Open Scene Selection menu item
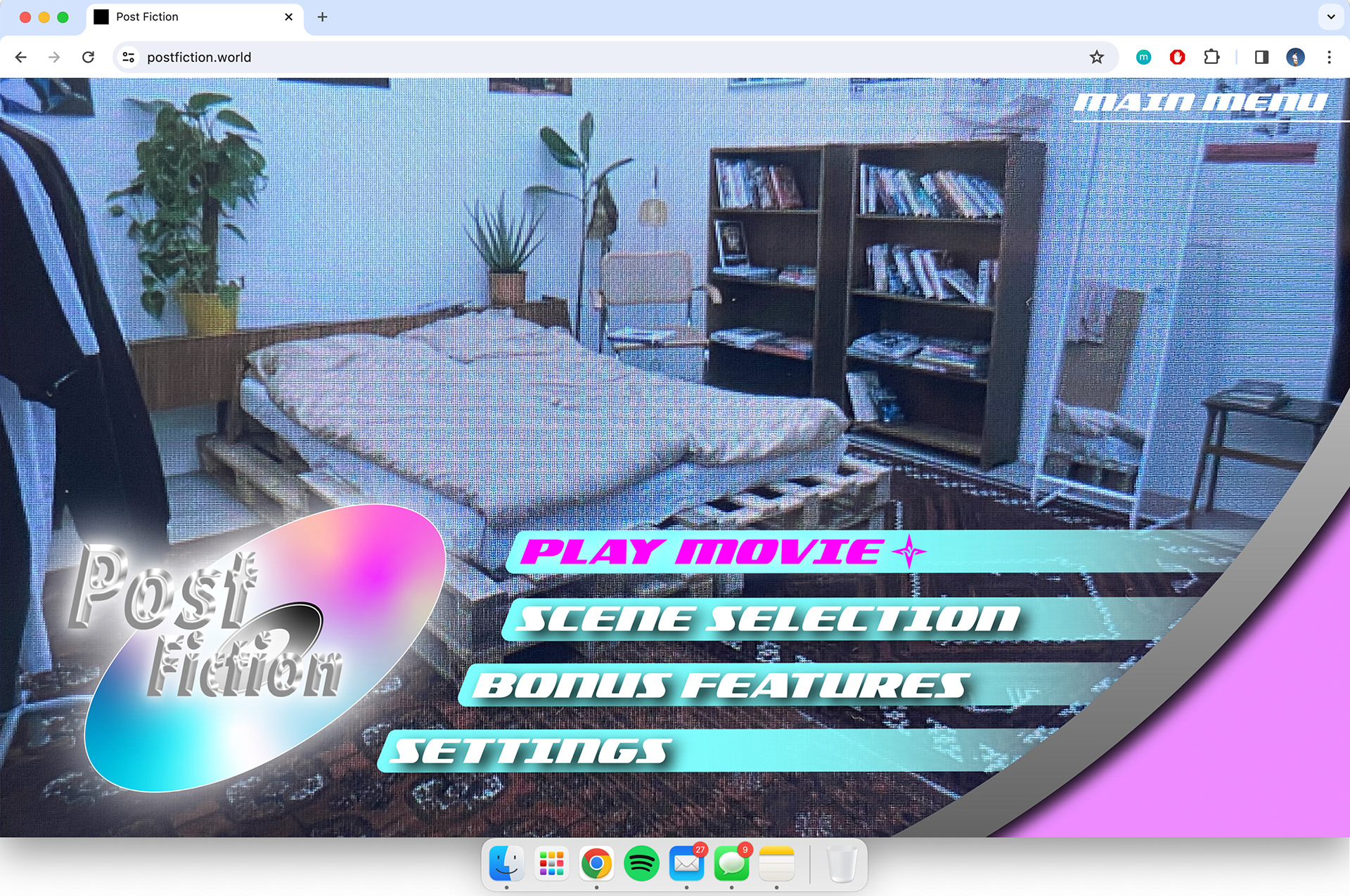The image size is (1350, 896). click(x=766, y=619)
